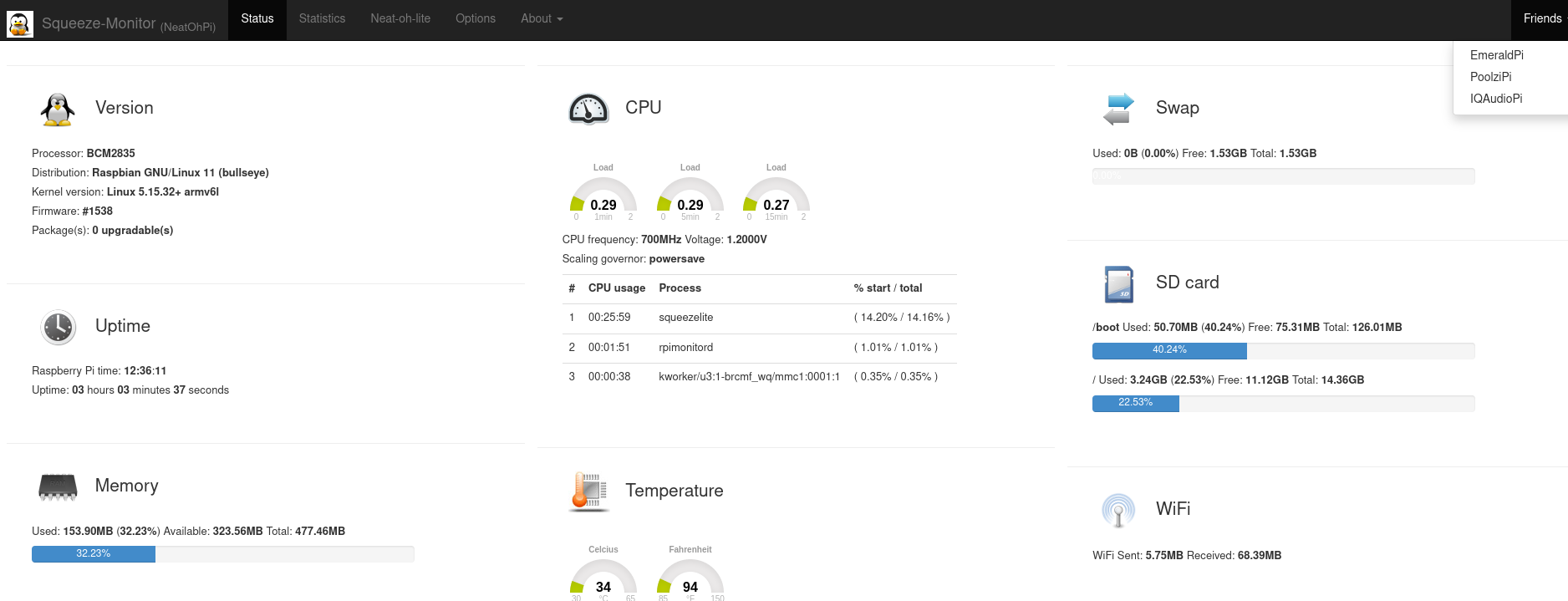Viewport: 1568px width, 601px height.
Task: Click the Kernel version Linux 5.15.32+ line
Action: pyautogui.click(x=125, y=192)
